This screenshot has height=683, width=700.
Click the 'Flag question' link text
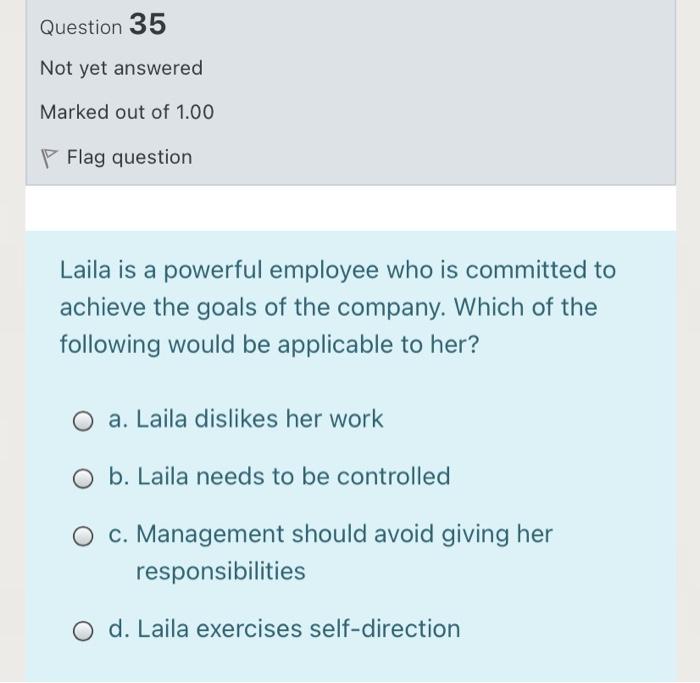(129, 157)
